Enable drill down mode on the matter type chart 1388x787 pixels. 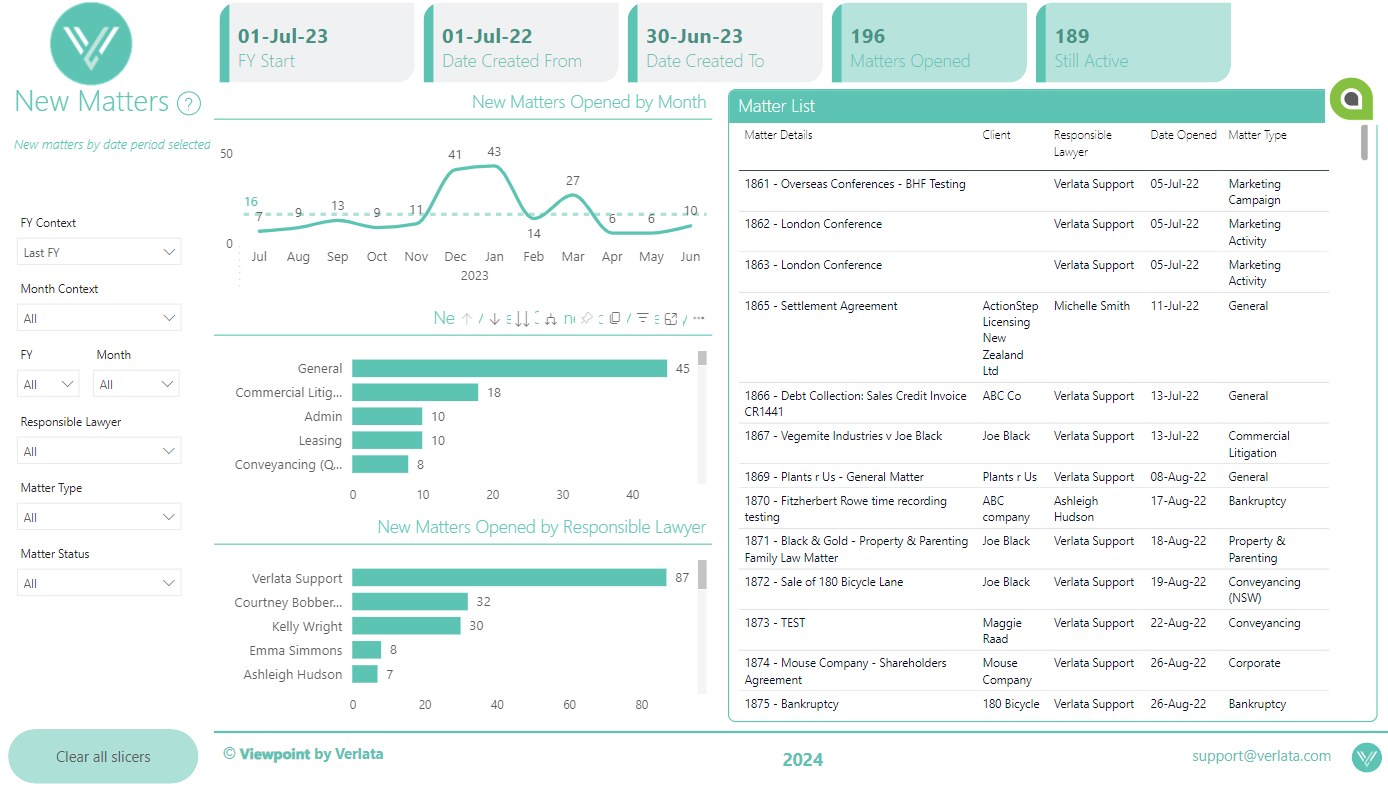[x=494, y=318]
